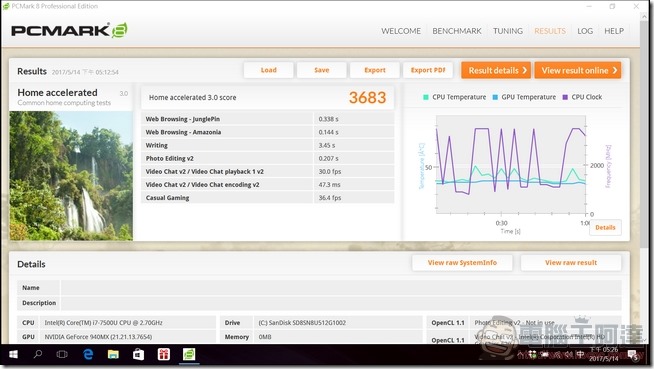Viewport: 654px width, 369px height.
Task: Click View result online button
Action: (x=578, y=70)
